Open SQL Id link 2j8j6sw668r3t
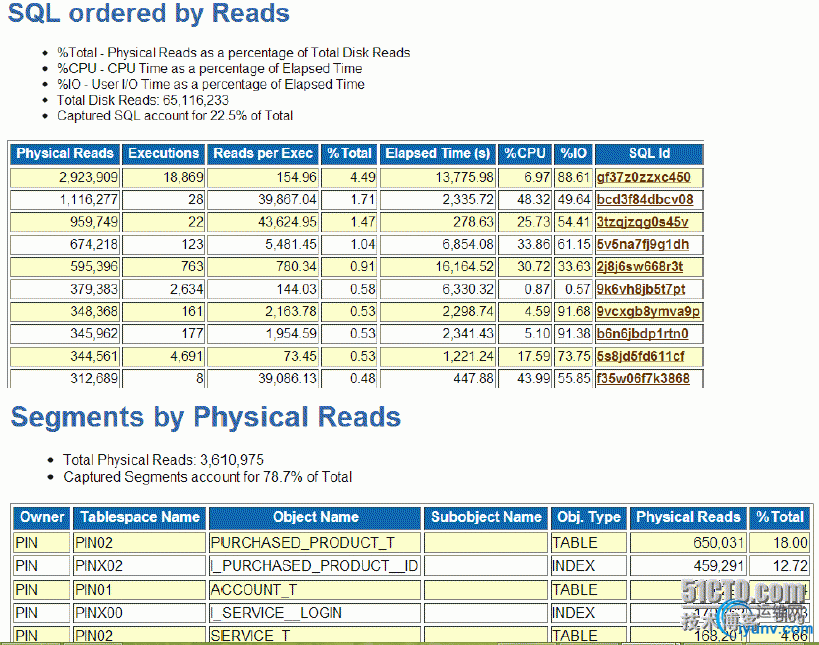Image resolution: width=819 pixels, height=645 pixels. click(640, 267)
